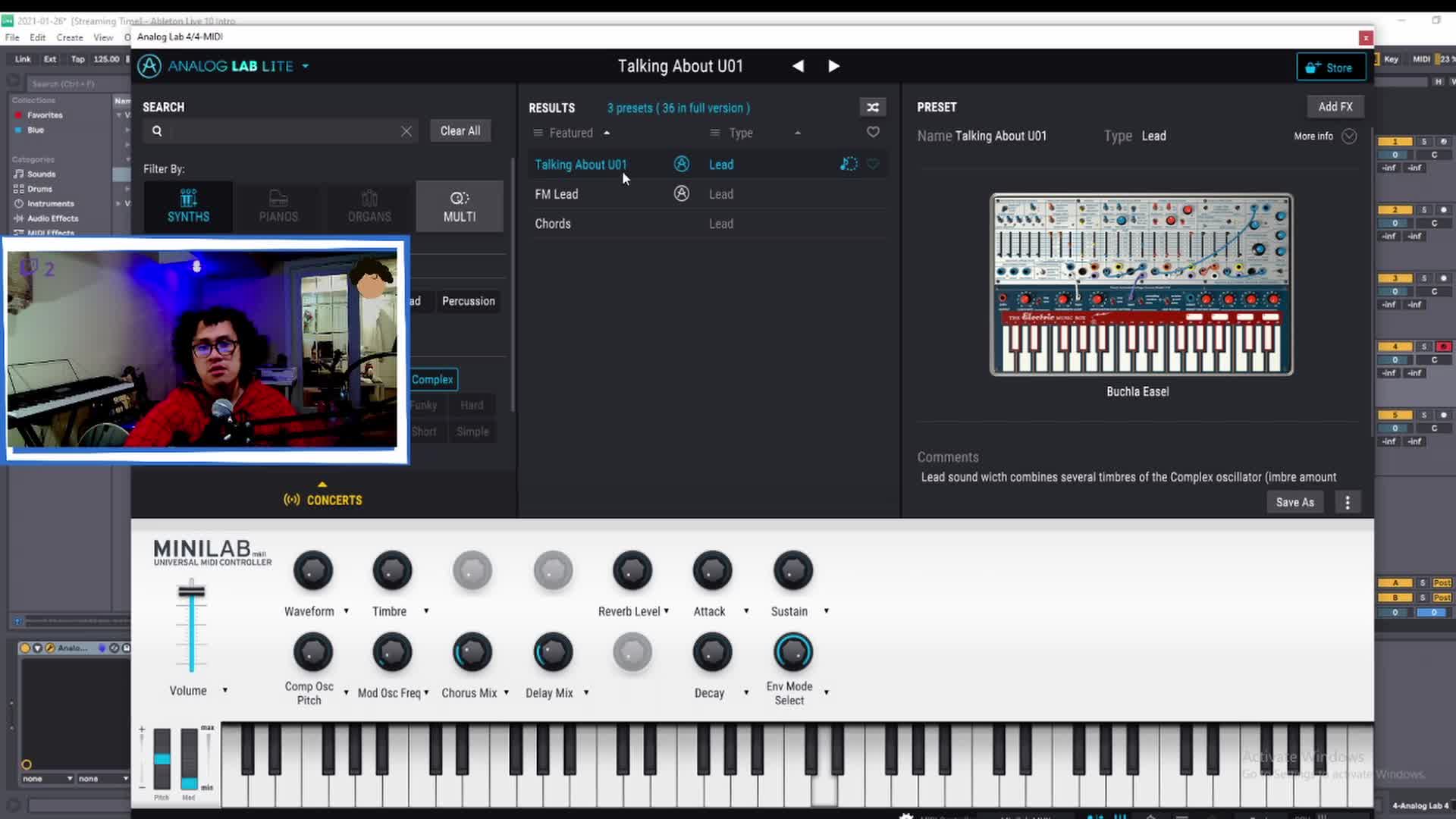1456x819 pixels.
Task: Open the preset three-dot options menu
Action: (1348, 502)
